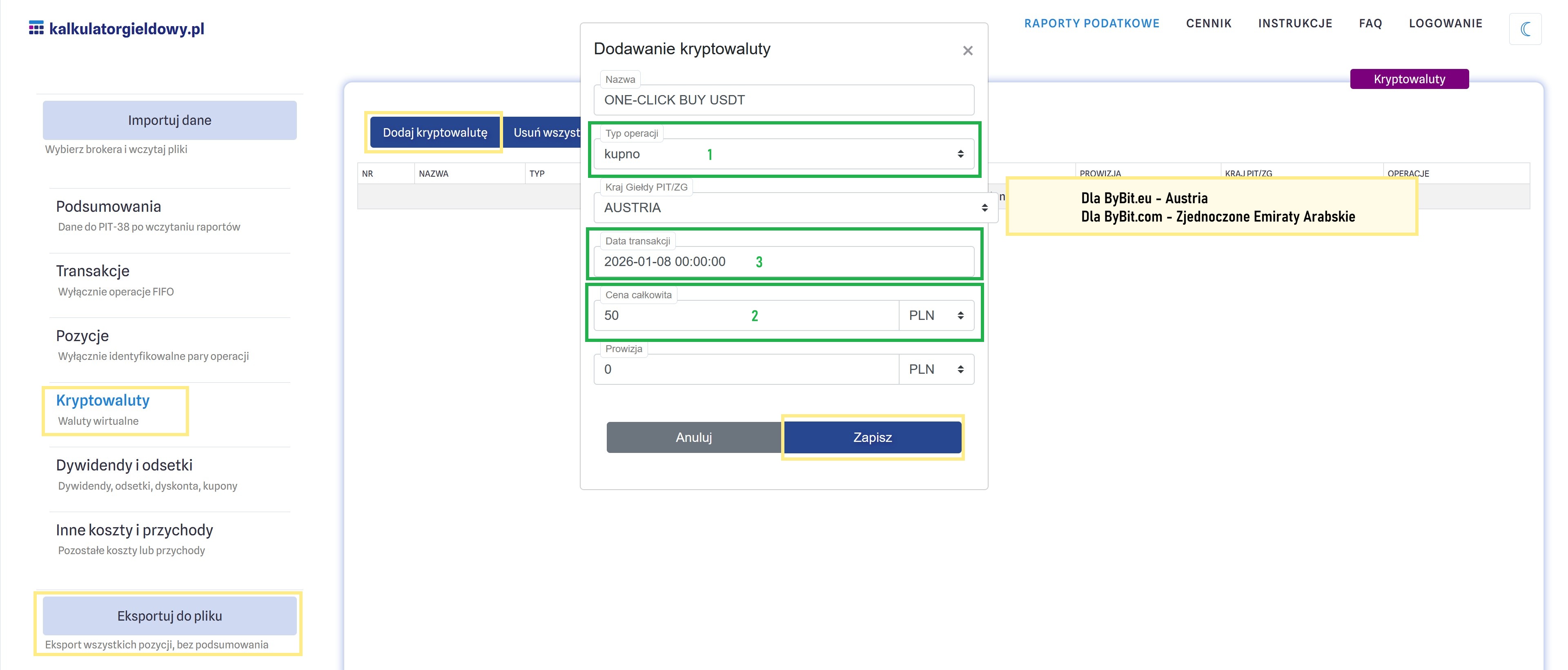This screenshot has width=1568, height=670.
Task: Focus the Data transakcji field
Action: point(784,262)
